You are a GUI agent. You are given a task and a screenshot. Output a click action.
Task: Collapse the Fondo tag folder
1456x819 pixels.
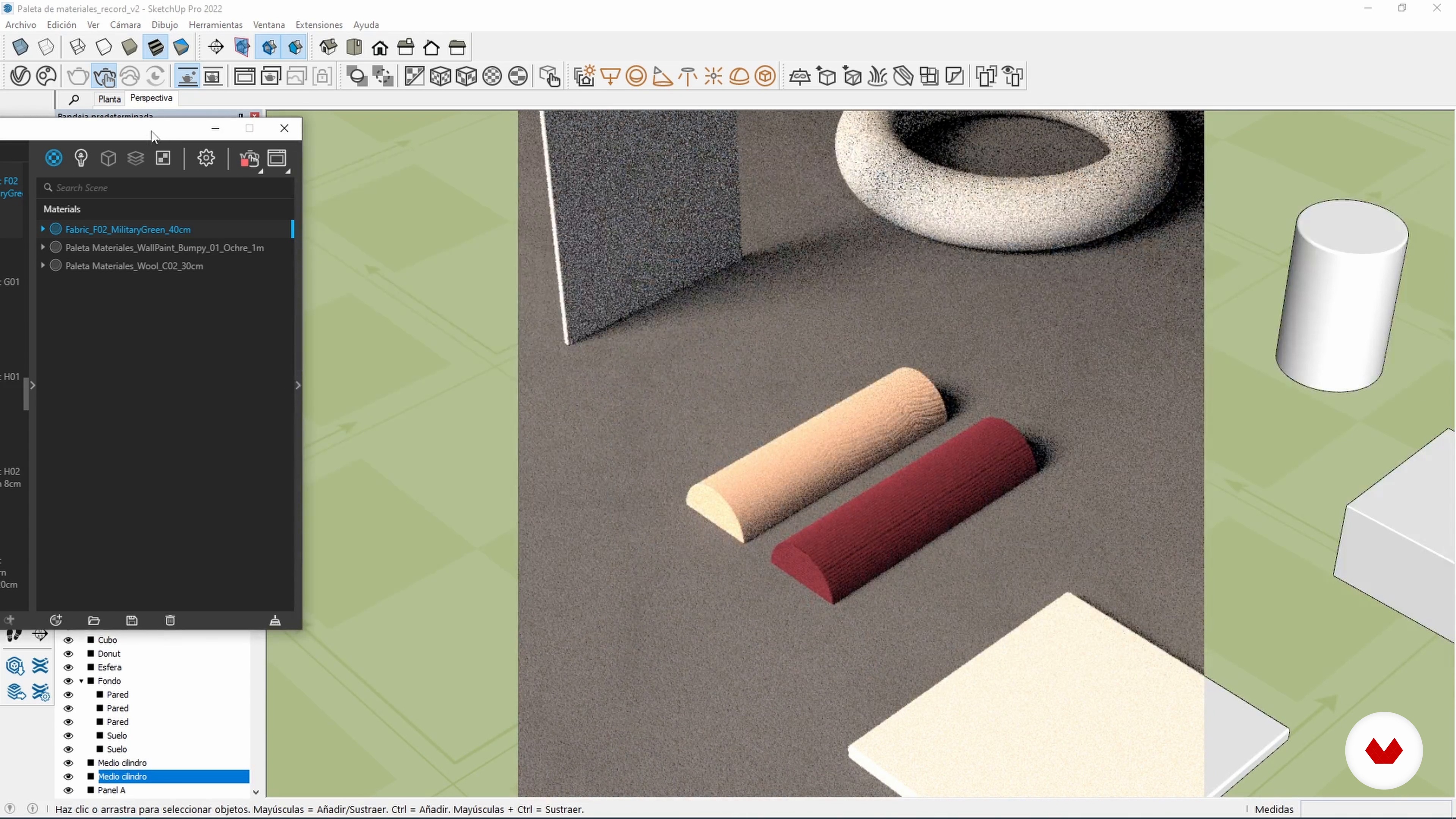click(x=82, y=681)
